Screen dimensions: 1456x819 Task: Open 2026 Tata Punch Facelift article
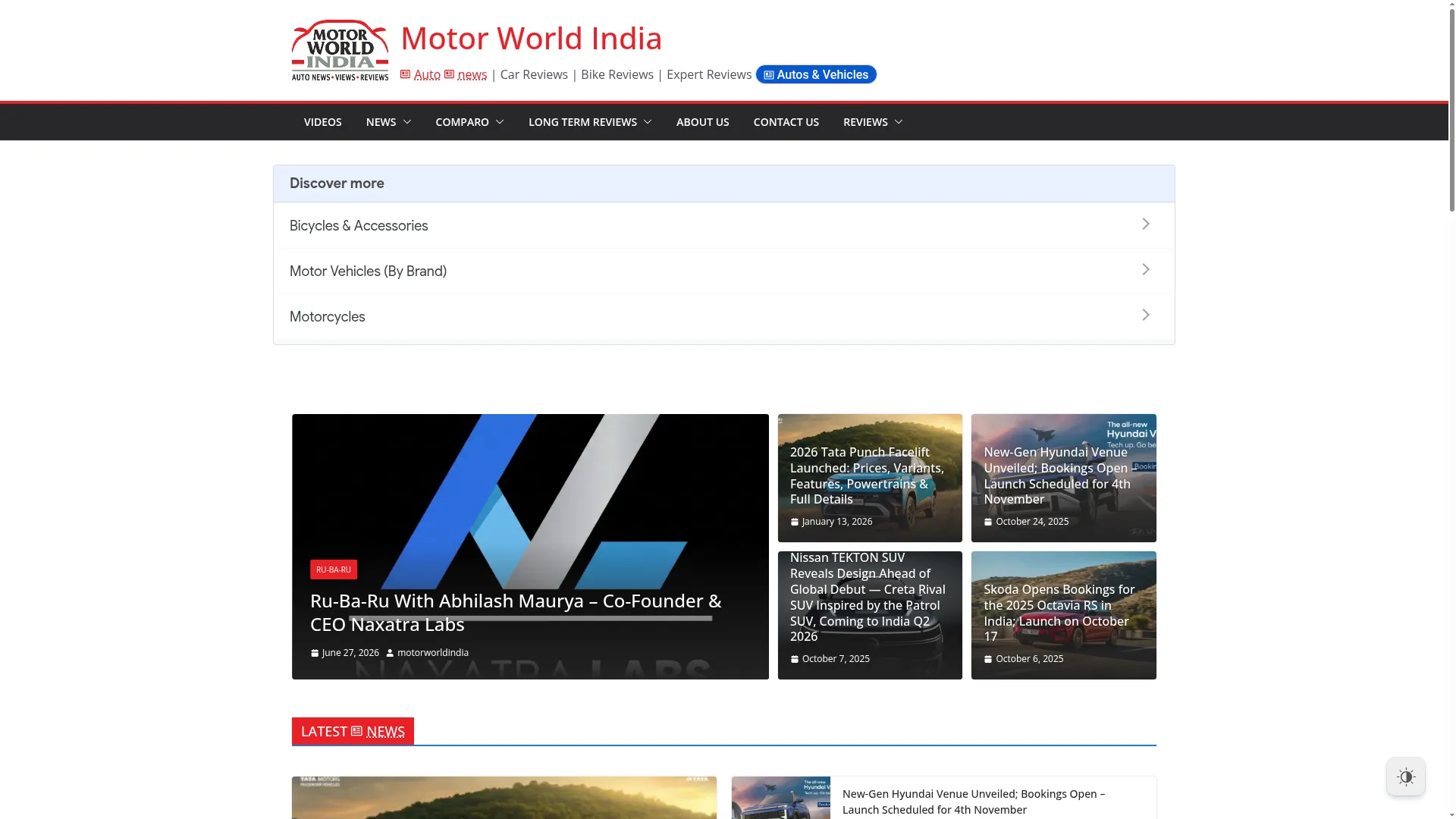point(868,475)
